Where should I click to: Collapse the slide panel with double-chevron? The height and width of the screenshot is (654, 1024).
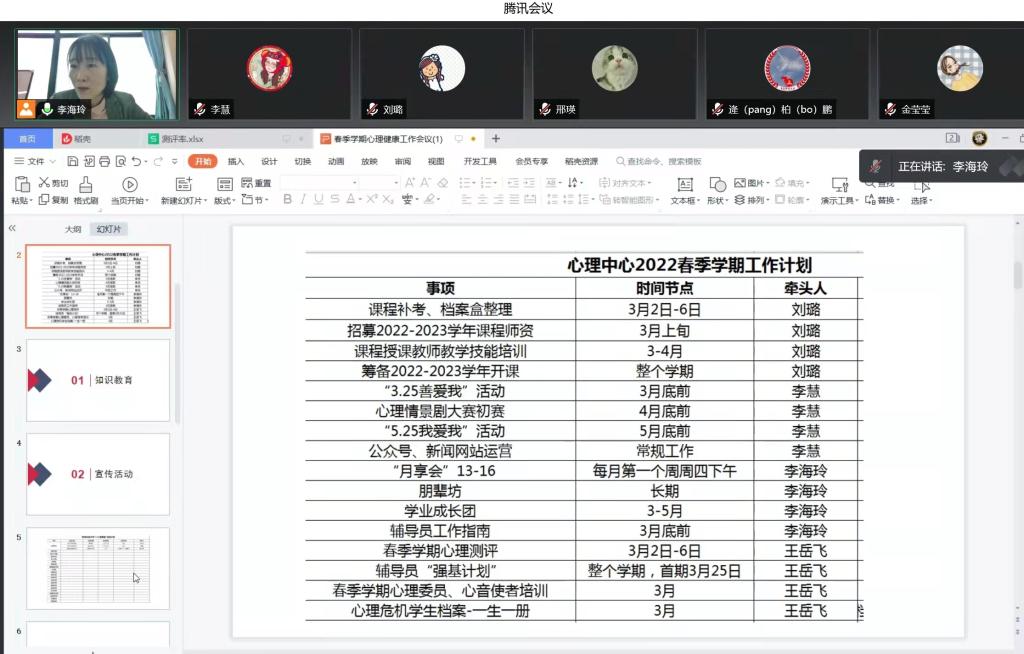12,229
